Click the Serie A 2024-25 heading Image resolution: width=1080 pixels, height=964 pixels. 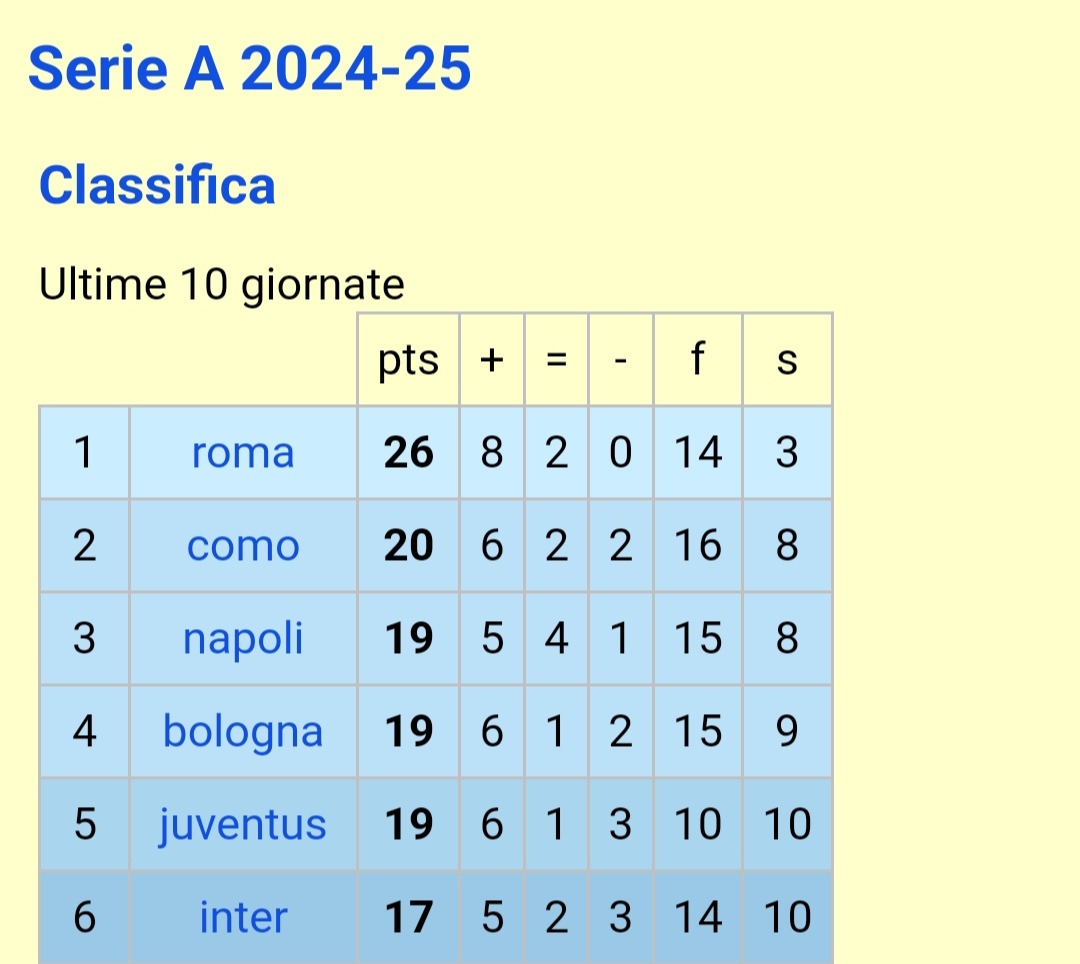click(x=249, y=67)
